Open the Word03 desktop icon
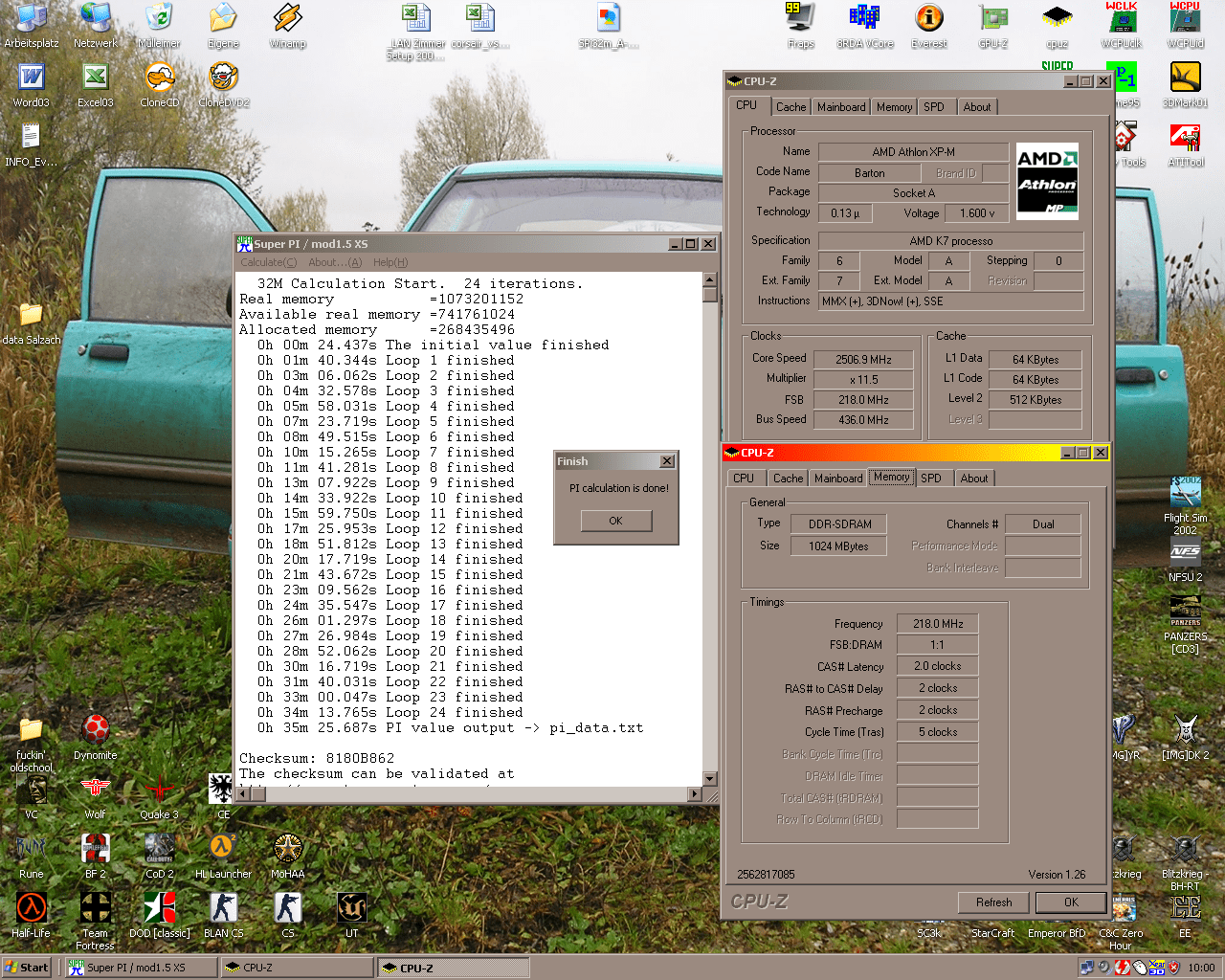The height and width of the screenshot is (980, 1225). tap(32, 84)
